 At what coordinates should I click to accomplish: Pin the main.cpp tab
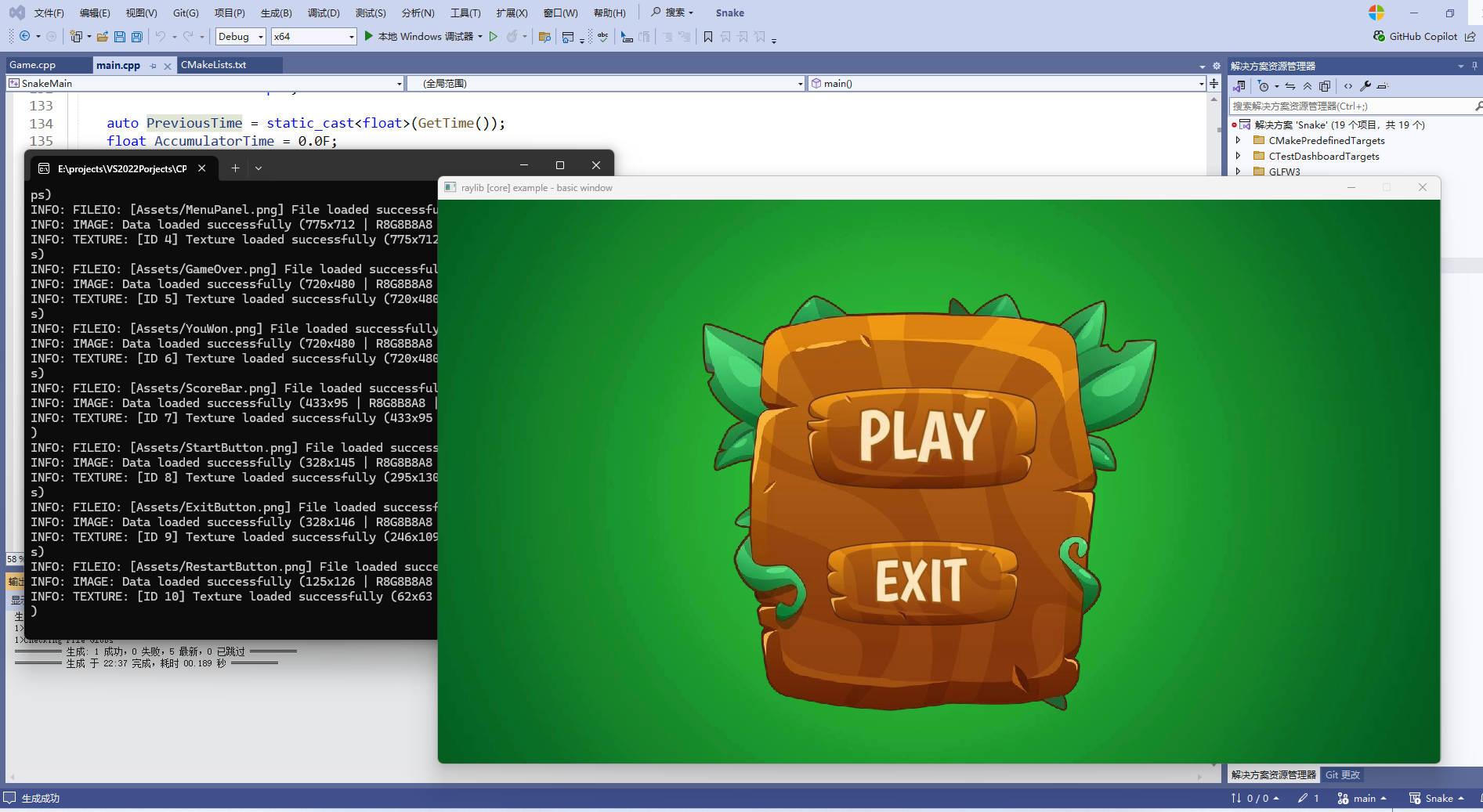(x=153, y=66)
